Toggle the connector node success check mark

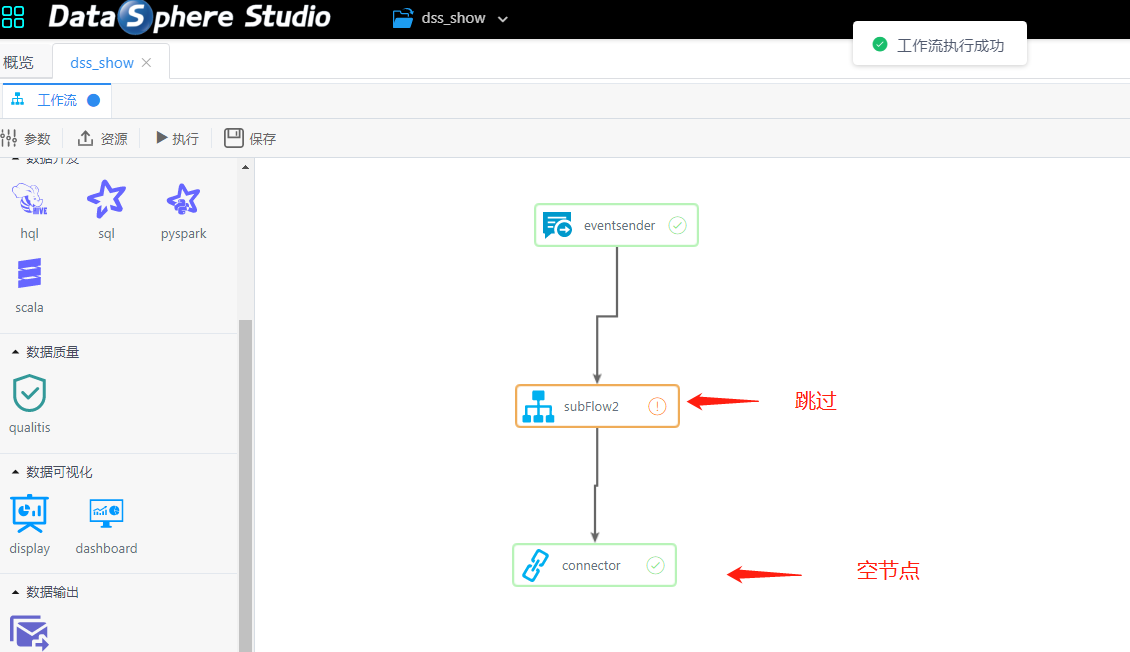pyautogui.click(x=656, y=565)
